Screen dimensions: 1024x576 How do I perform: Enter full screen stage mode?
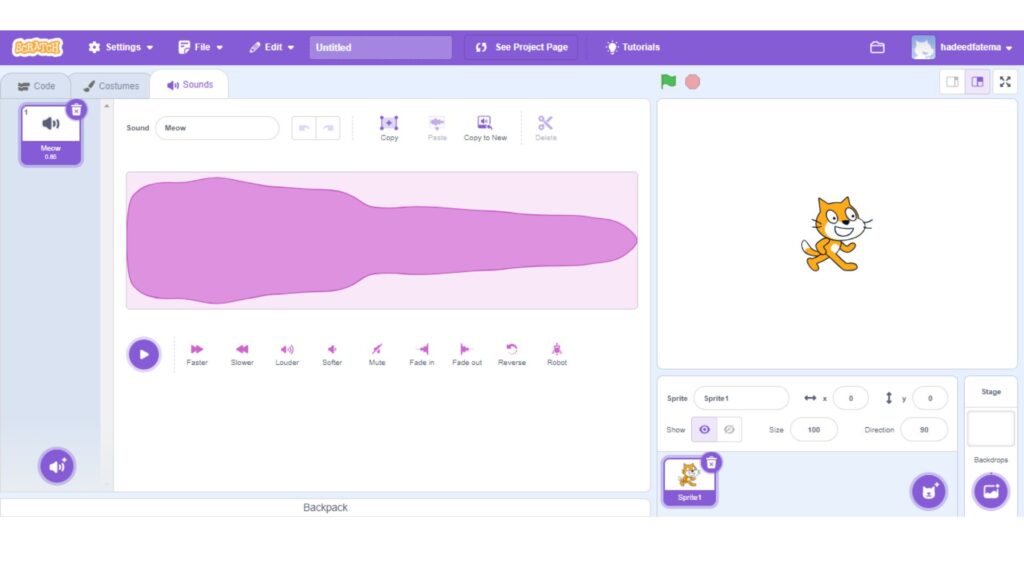[1005, 82]
